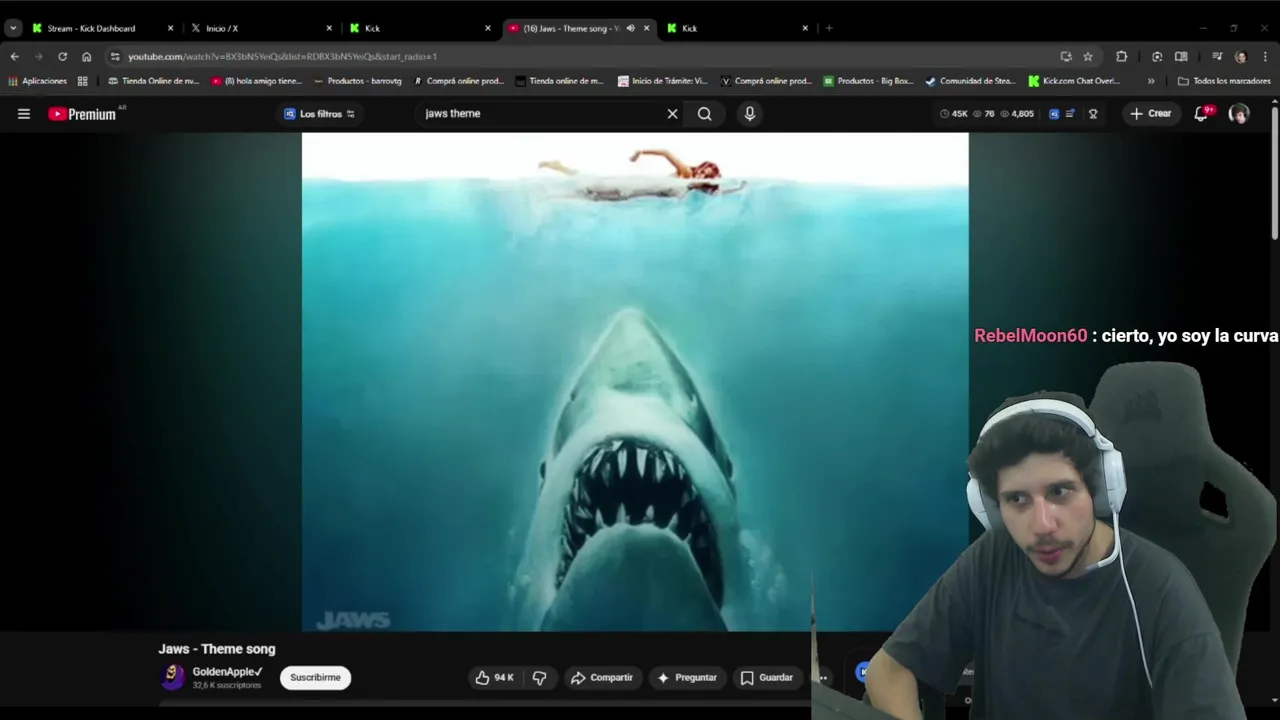1280x720 pixels.
Task: Click the '45K' stat in YouTube header
Action: [x=953, y=114]
